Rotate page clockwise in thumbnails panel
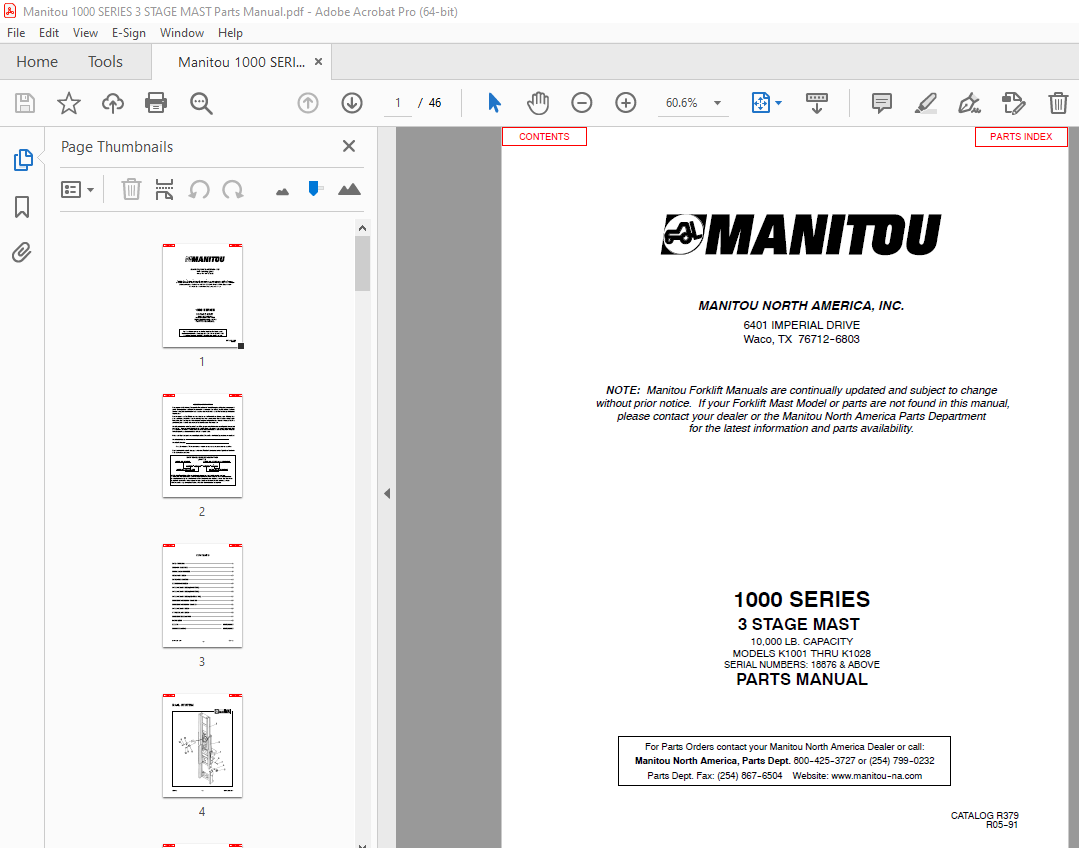This screenshot has height=848, width=1079. [233, 189]
